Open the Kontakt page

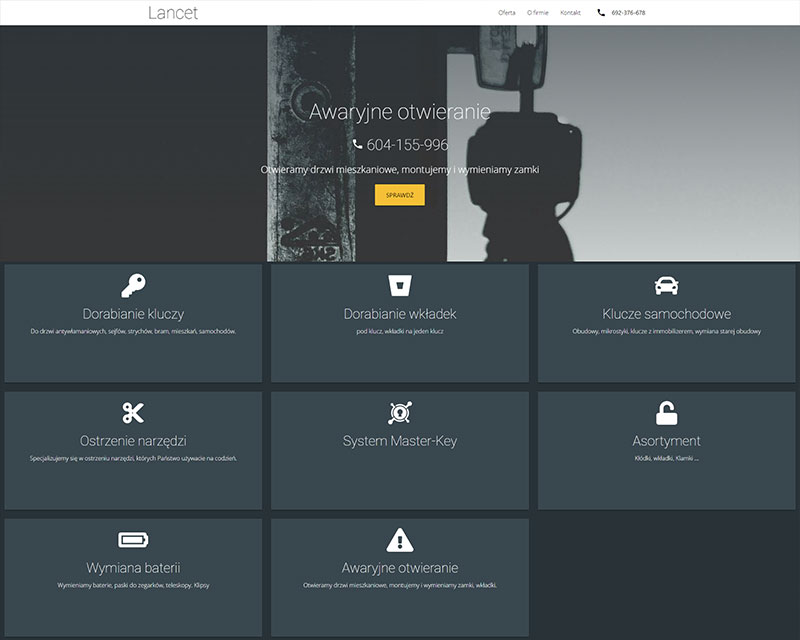569,13
